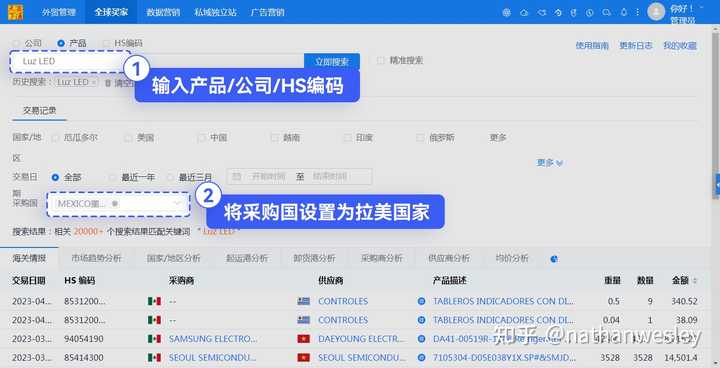Check the 中国 country checkbox
The width and height of the screenshot is (720, 368).
point(201,137)
